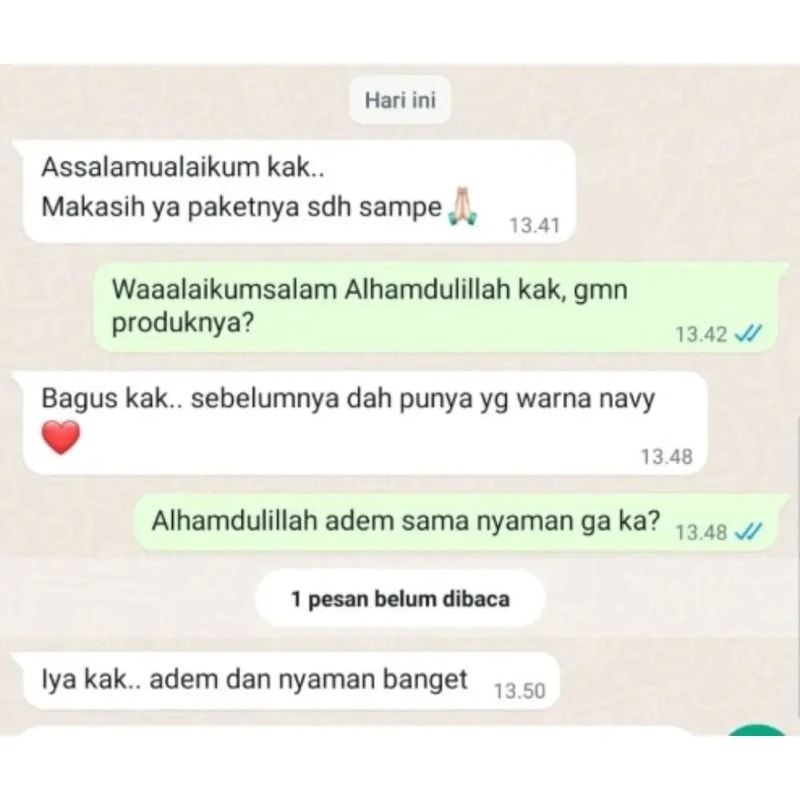Click the 13.42 timestamp
Viewport: 800px width, 800px height.
tap(701, 335)
